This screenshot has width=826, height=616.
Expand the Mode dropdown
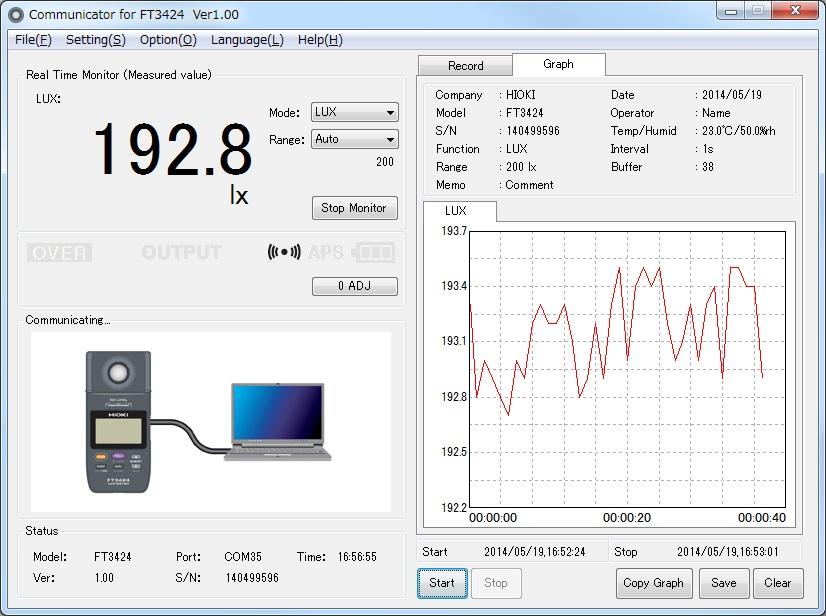pos(355,112)
